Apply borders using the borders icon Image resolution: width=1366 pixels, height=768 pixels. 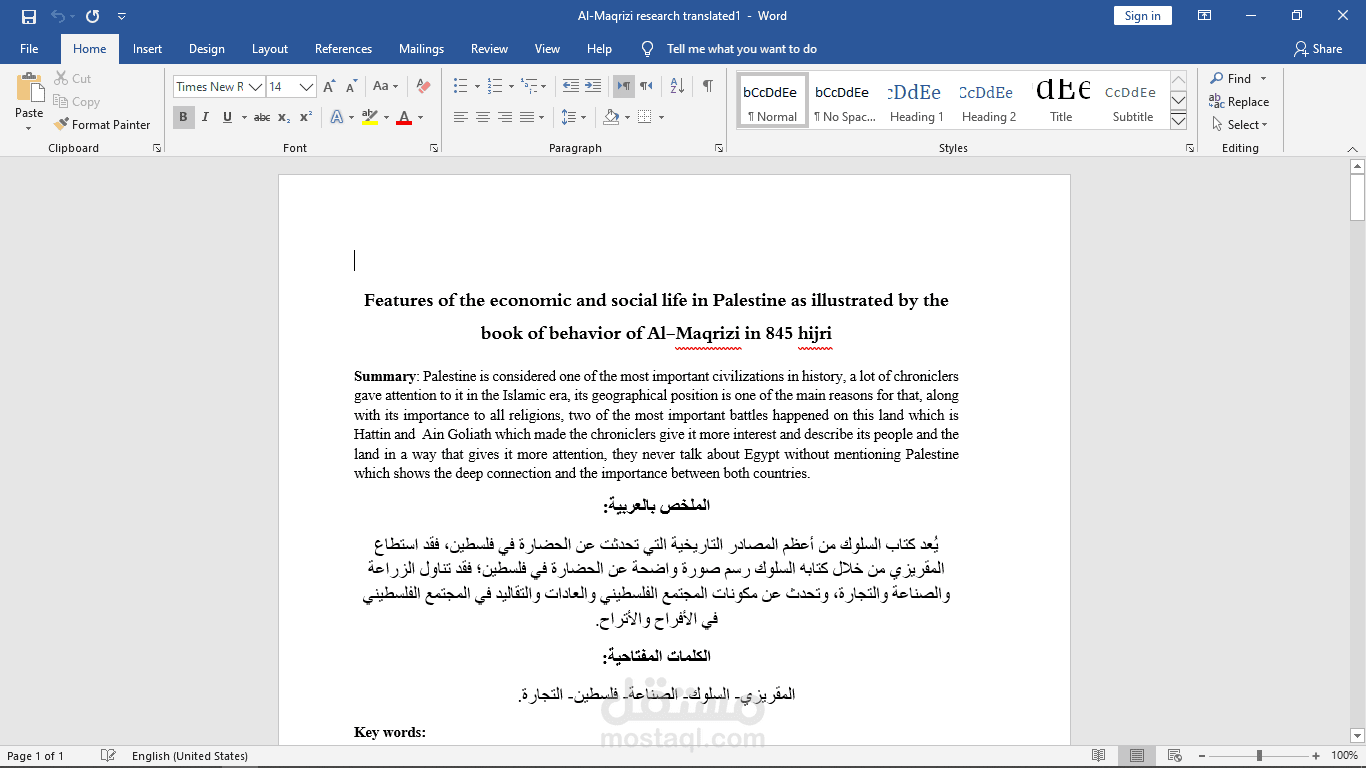tap(645, 117)
